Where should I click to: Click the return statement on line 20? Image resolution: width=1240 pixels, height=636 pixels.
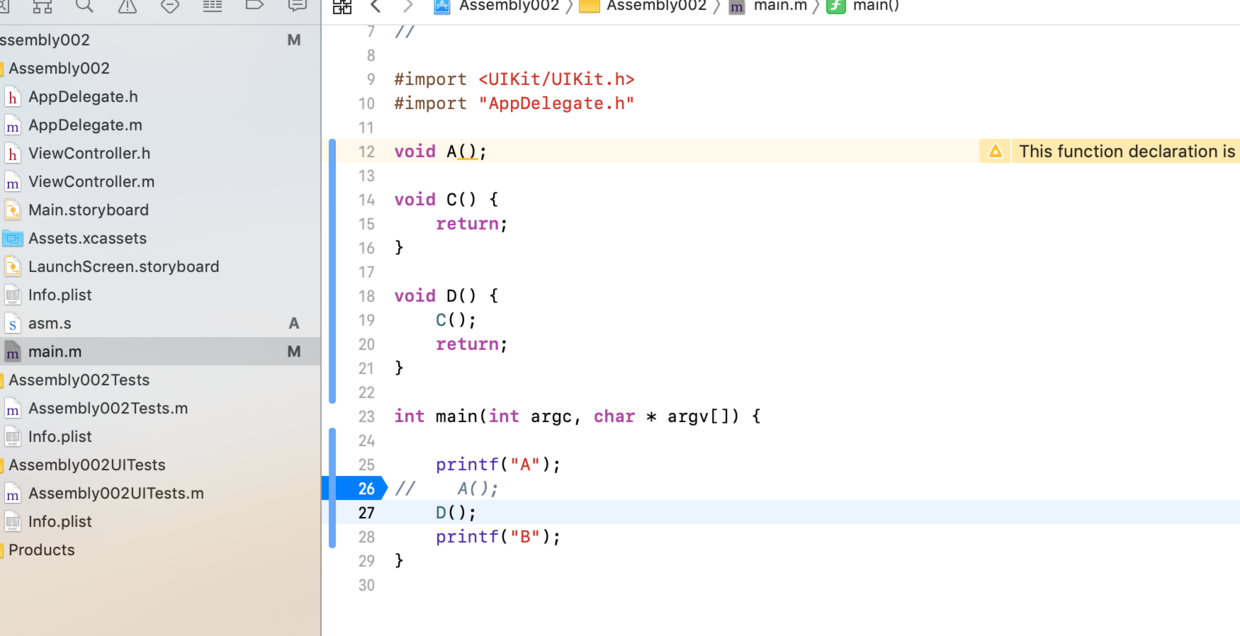tap(472, 344)
